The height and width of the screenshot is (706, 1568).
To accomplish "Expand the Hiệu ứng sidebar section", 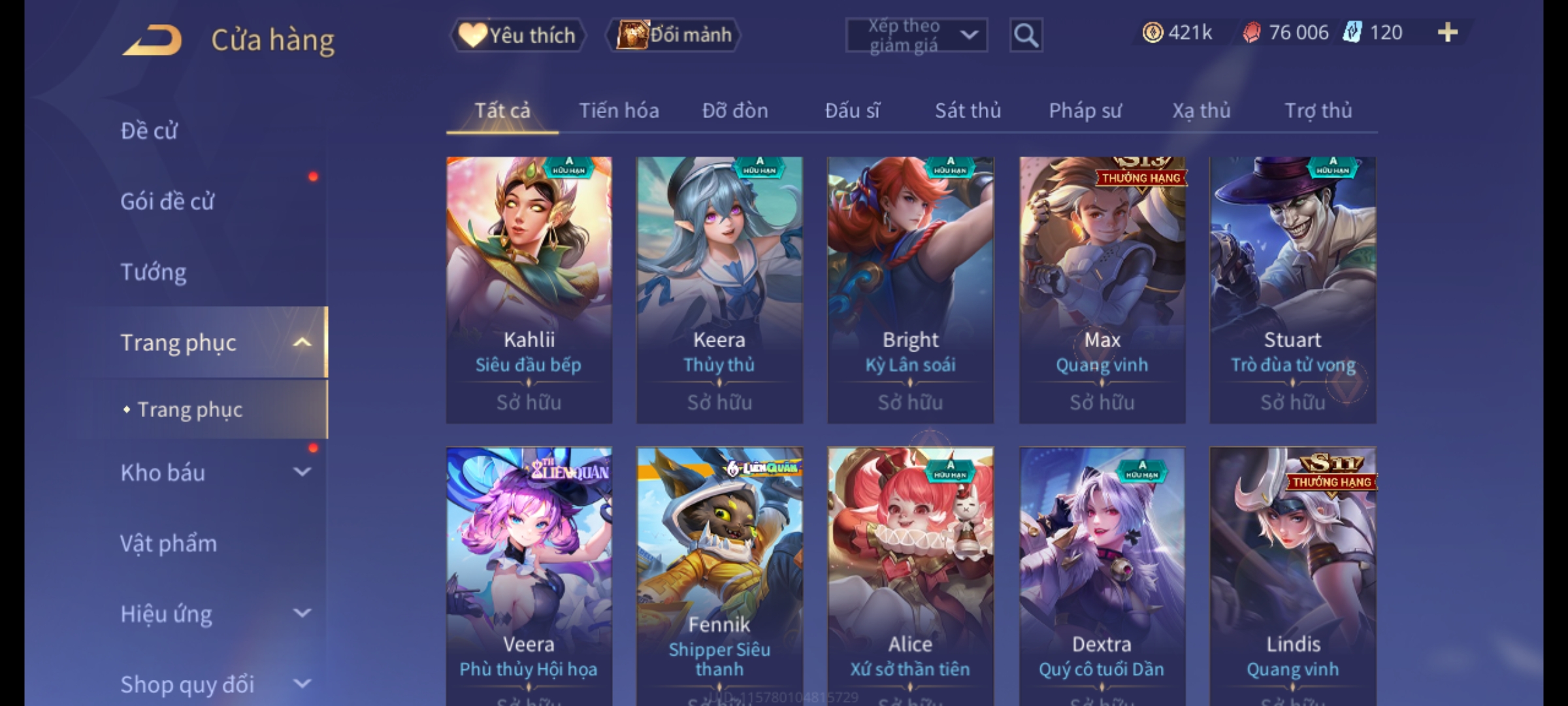I will [302, 613].
